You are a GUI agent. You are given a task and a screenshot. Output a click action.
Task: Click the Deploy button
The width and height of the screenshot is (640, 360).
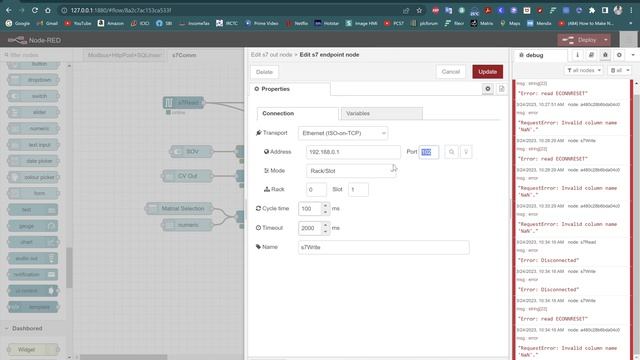[x=580, y=40]
